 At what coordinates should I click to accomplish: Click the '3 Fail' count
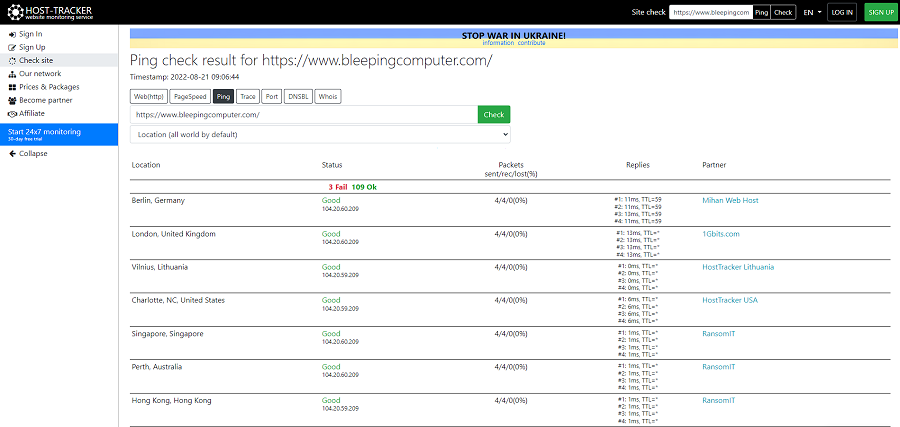338,187
